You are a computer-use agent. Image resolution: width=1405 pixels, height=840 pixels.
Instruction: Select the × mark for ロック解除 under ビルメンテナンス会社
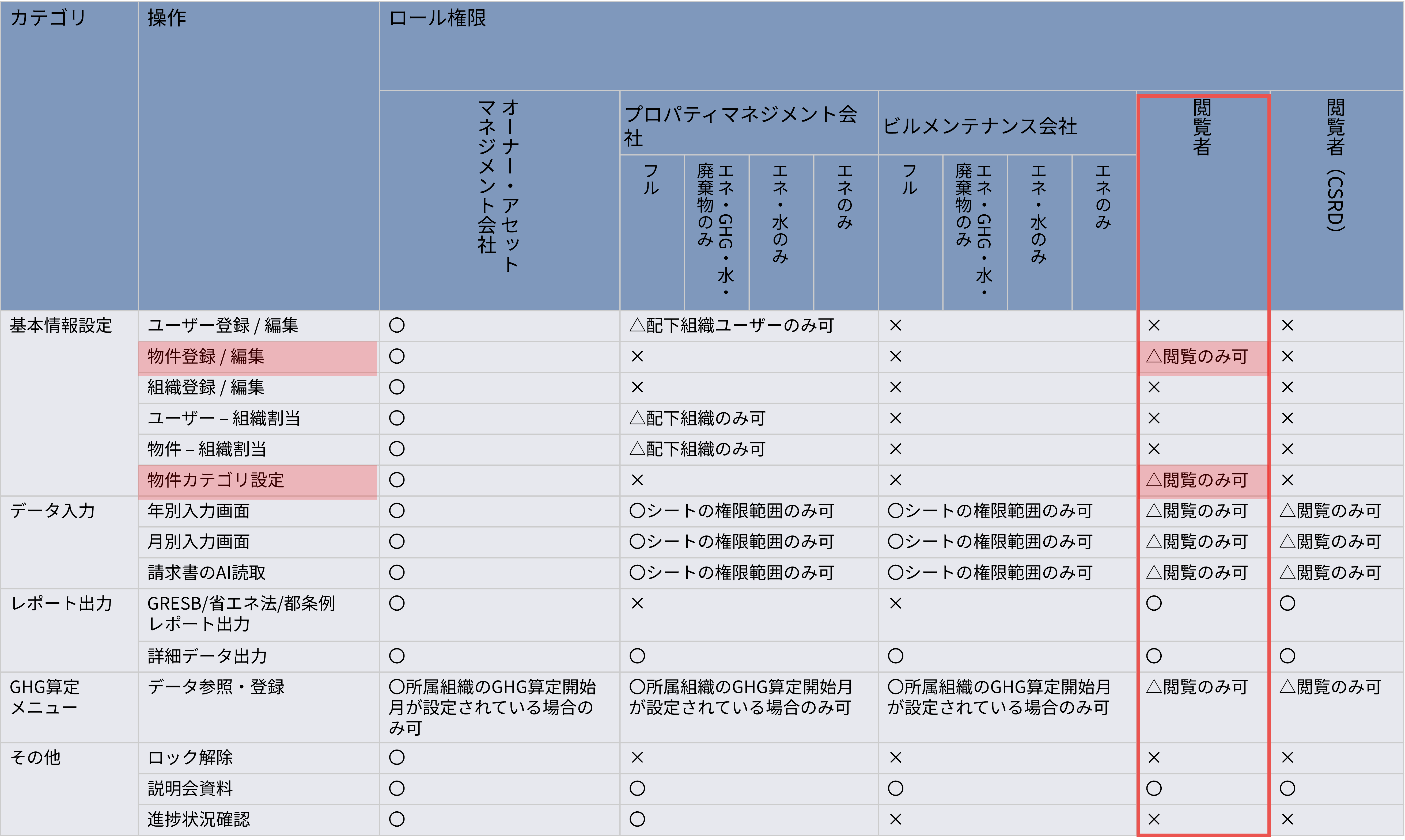[896, 757]
